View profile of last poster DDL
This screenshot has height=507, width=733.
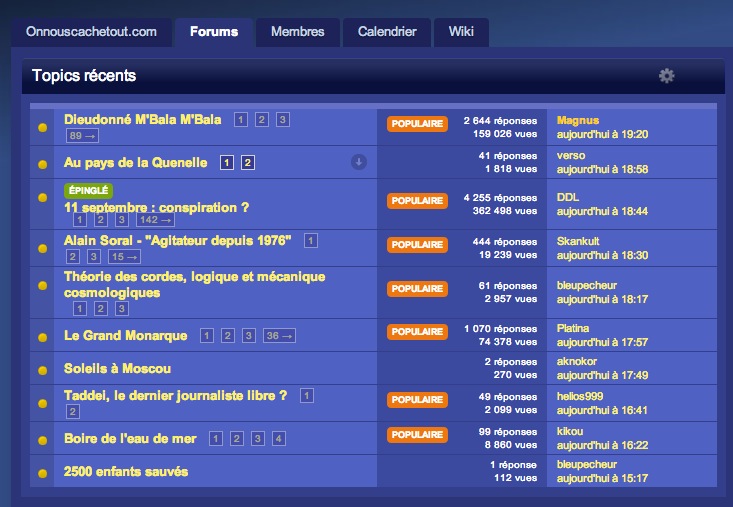pos(568,198)
